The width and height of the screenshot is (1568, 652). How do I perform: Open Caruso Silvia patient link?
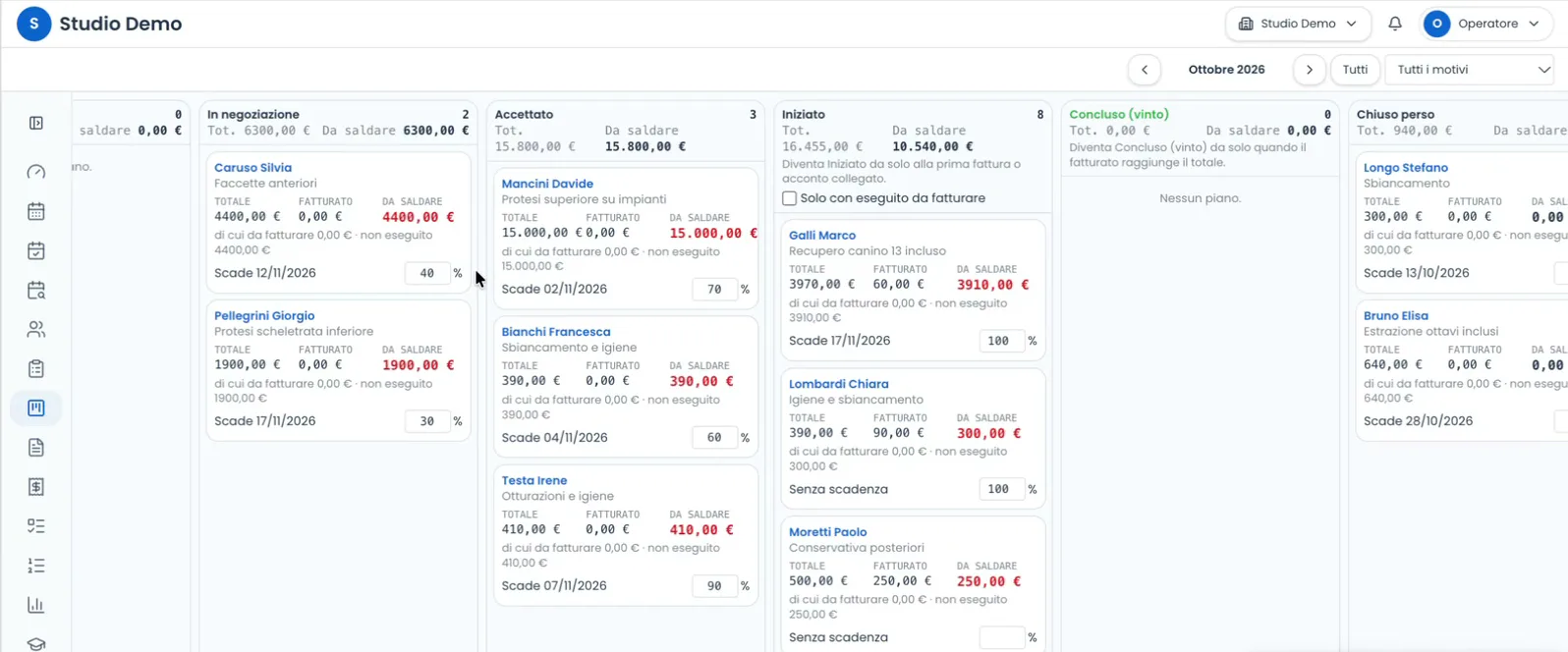click(x=252, y=168)
